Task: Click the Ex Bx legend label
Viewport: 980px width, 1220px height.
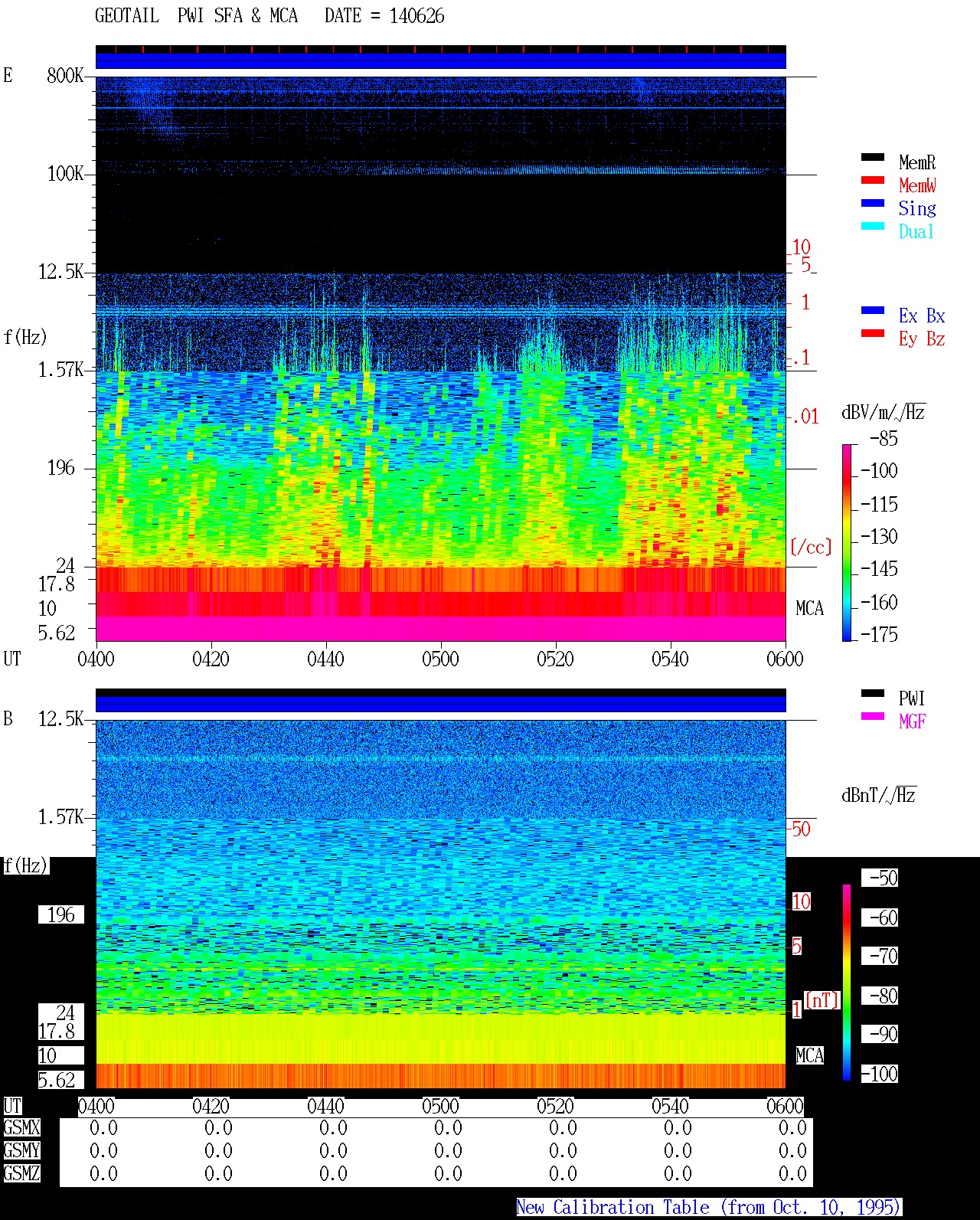Action: [922, 316]
